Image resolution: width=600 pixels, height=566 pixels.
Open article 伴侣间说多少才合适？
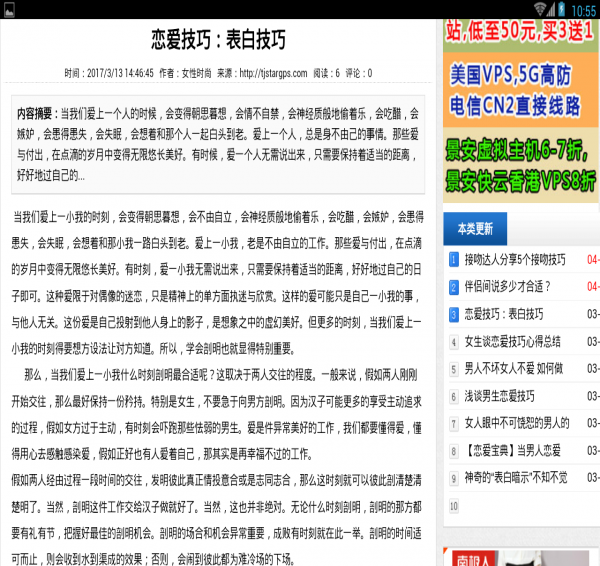tap(508, 287)
